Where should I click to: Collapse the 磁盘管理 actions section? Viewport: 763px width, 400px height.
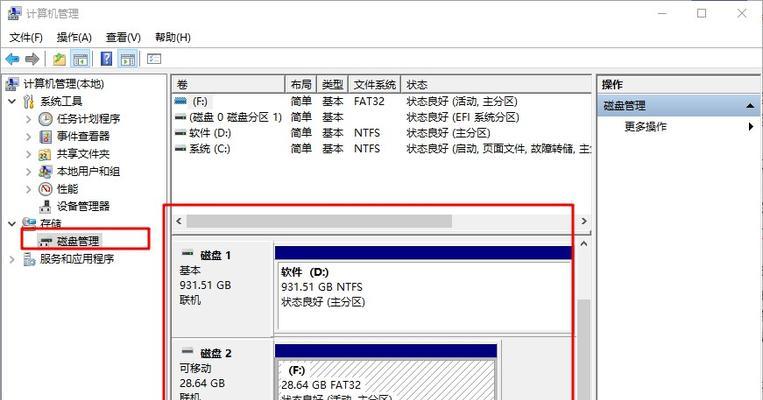click(750, 106)
